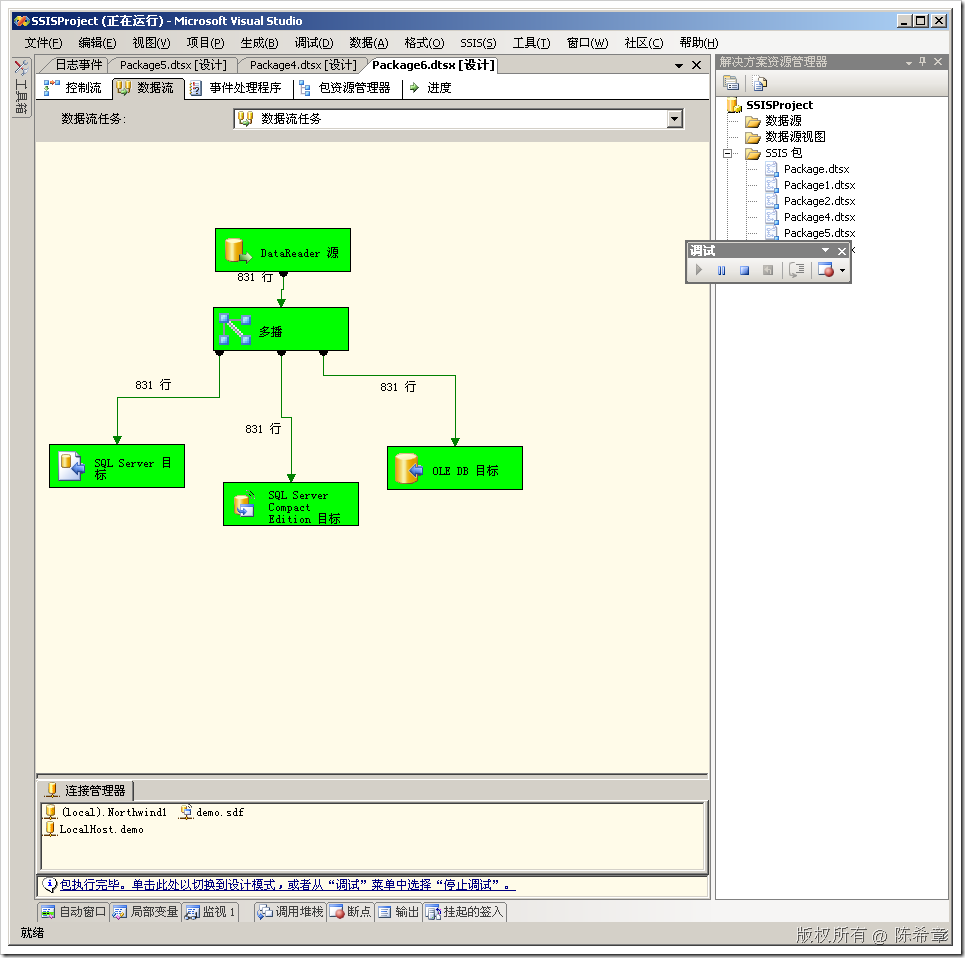Open the document tab list dropdown arrow
The width and height of the screenshot is (965, 958).
pos(679,65)
